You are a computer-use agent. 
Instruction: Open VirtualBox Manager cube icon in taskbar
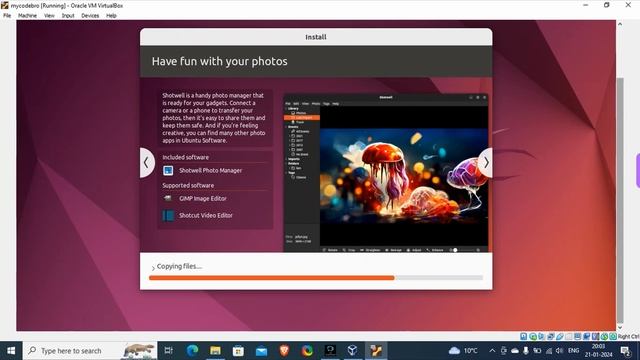click(x=353, y=351)
